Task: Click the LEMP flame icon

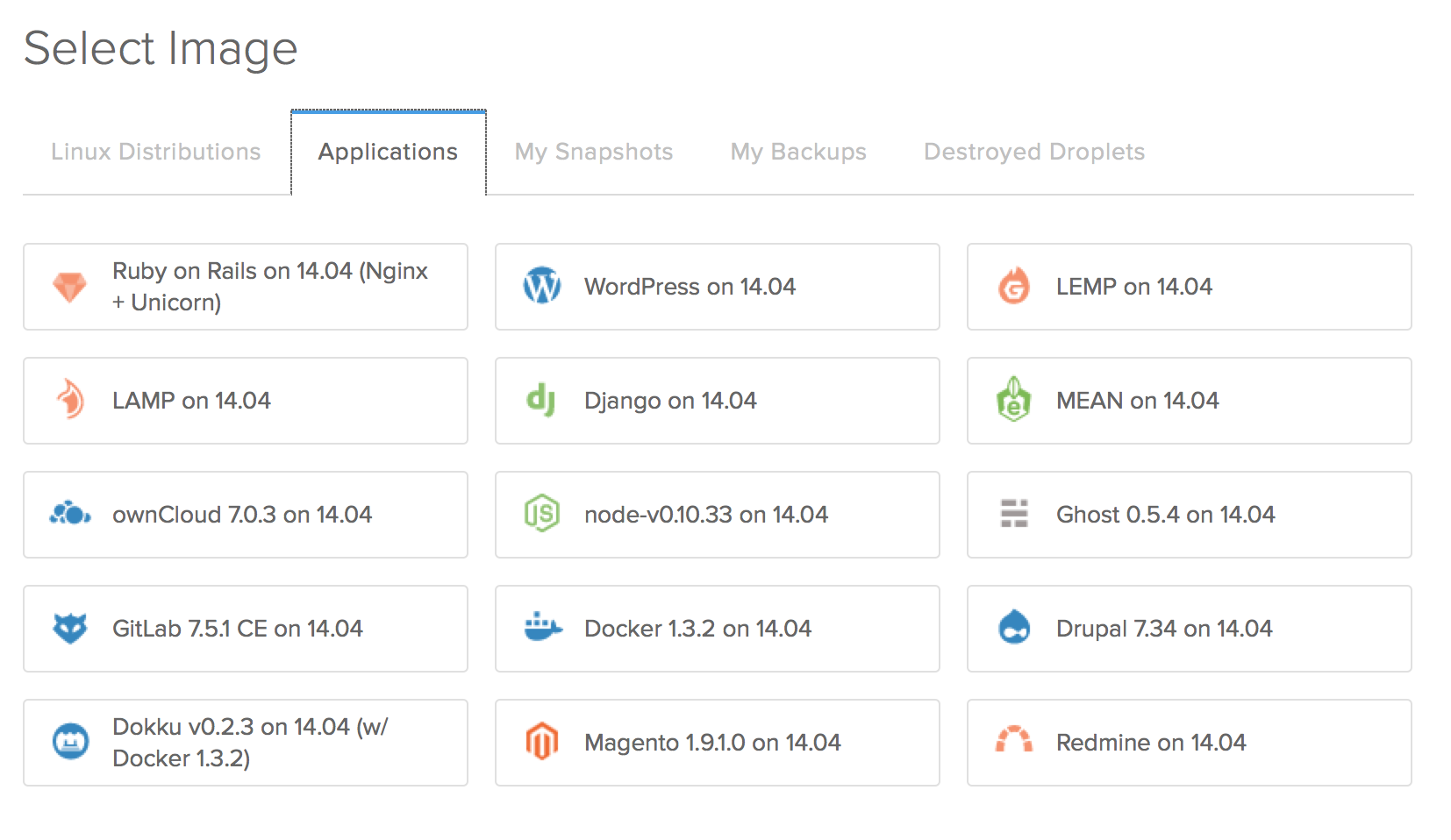Action: point(1014,286)
